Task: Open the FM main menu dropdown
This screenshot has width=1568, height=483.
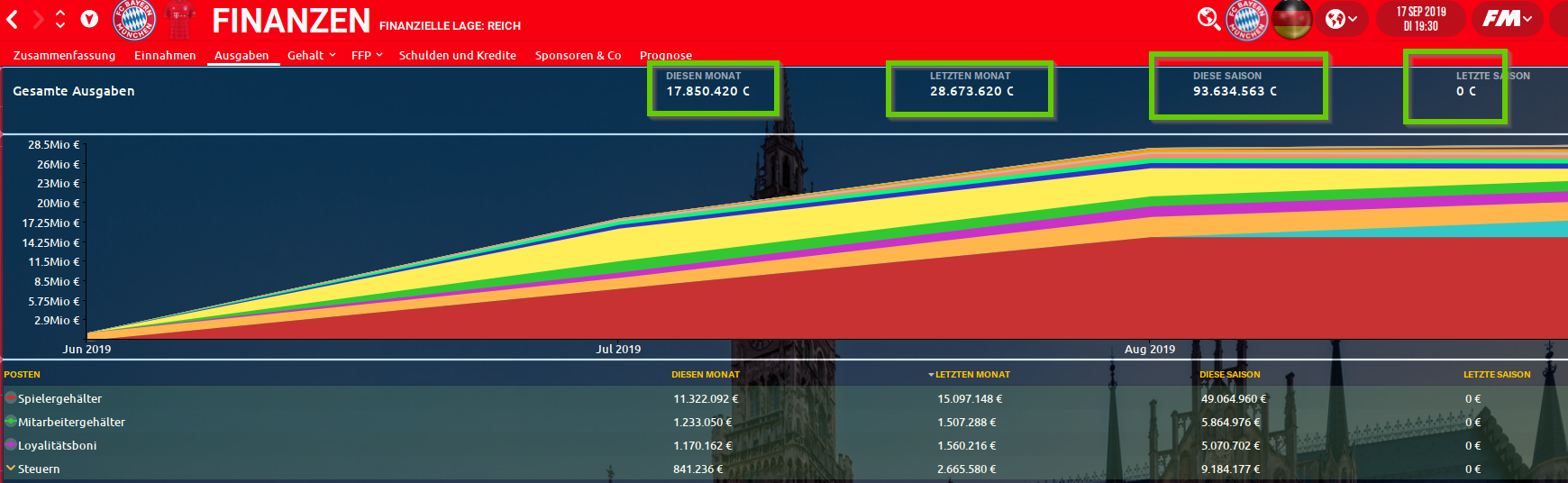Action: click(x=1507, y=19)
